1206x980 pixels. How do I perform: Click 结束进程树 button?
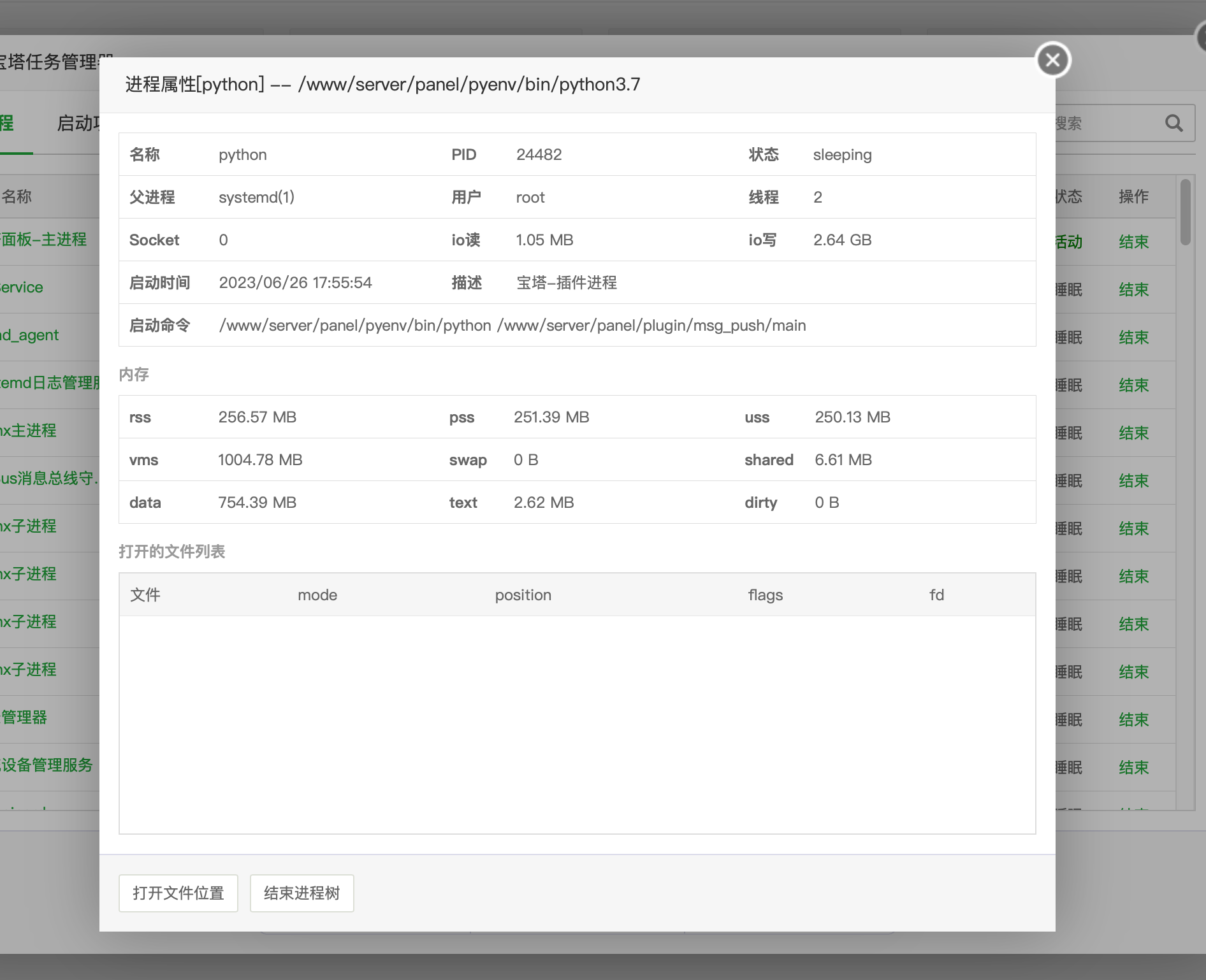click(302, 893)
